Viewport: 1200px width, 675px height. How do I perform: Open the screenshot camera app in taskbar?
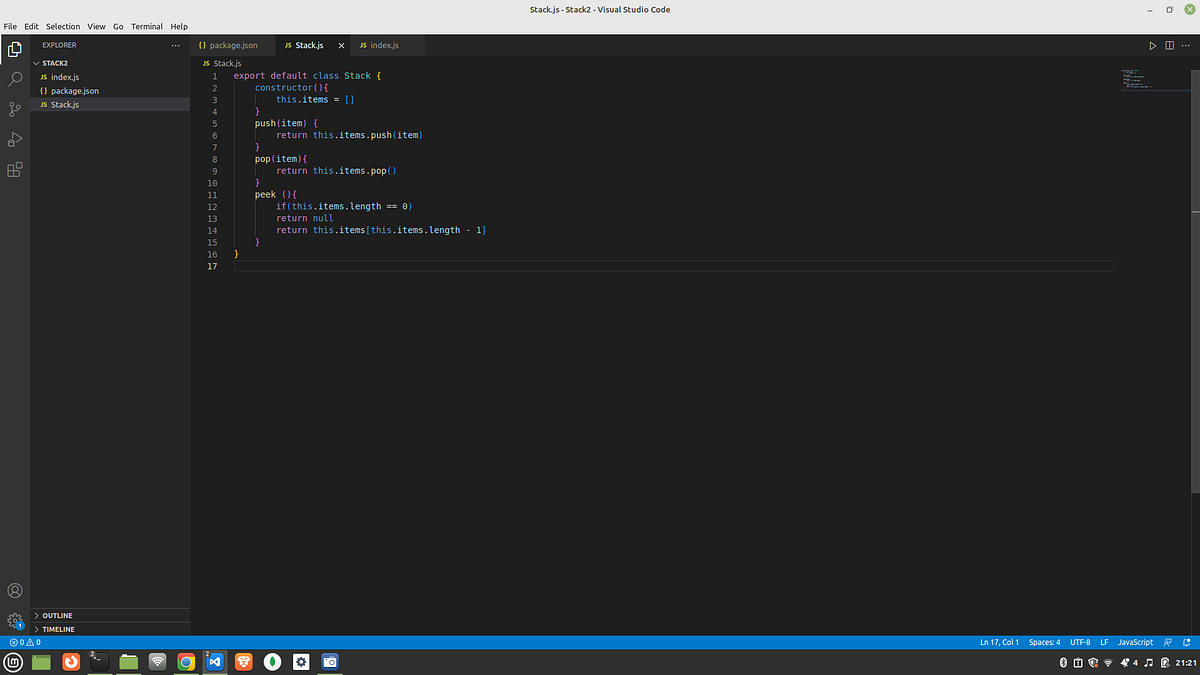(329, 662)
